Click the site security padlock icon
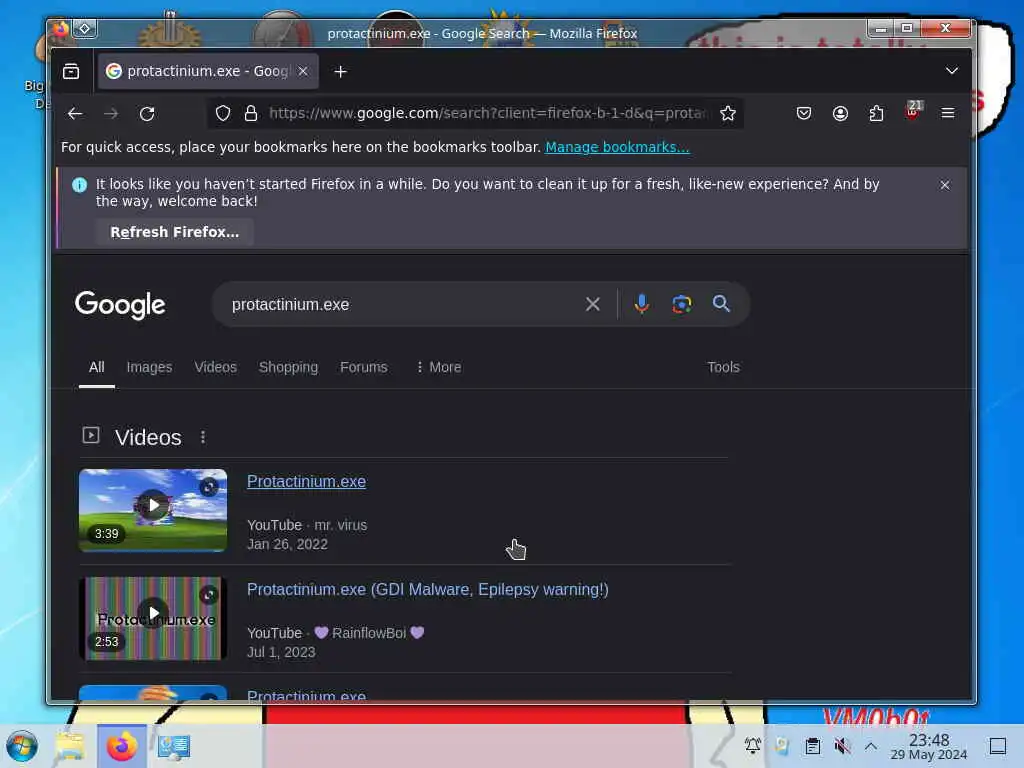 pyautogui.click(x=250, y=114)
